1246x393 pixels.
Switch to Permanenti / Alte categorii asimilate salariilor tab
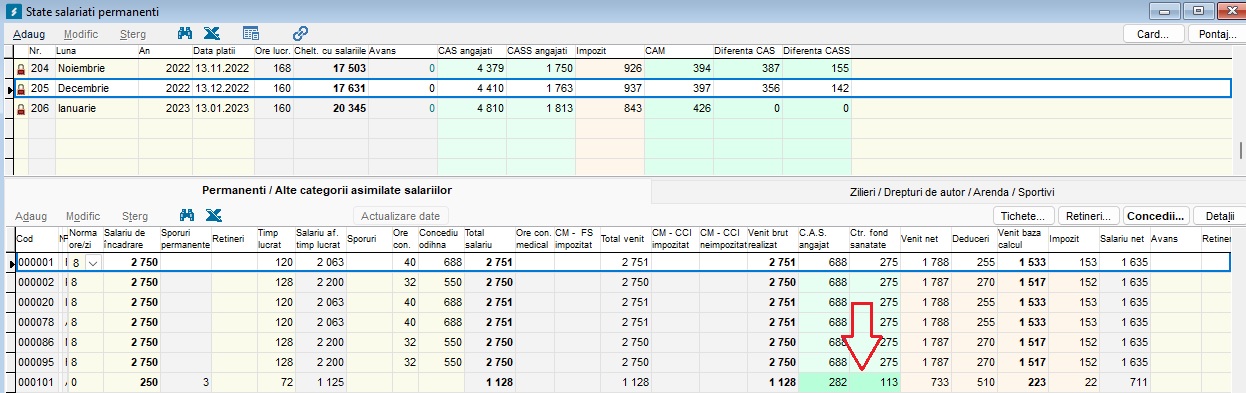327,190
